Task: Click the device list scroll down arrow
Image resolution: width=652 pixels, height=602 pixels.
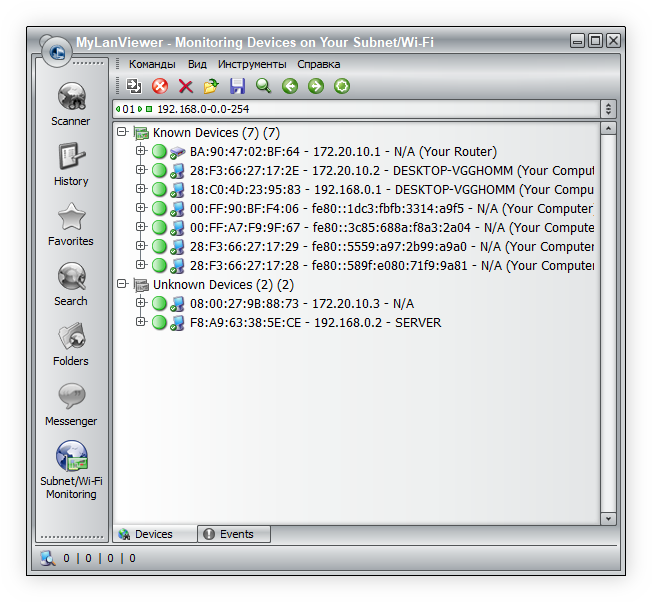Action: tap(608, 518)
